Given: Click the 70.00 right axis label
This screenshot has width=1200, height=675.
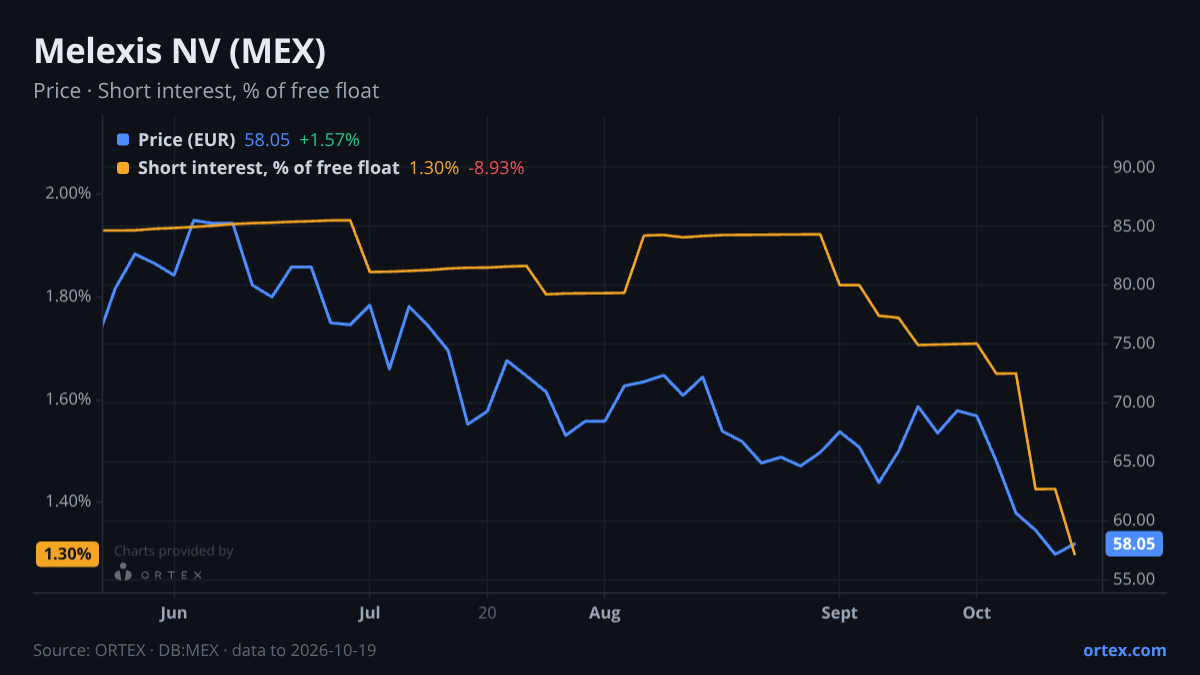Looking at the screenshot, I should 1134,402.
